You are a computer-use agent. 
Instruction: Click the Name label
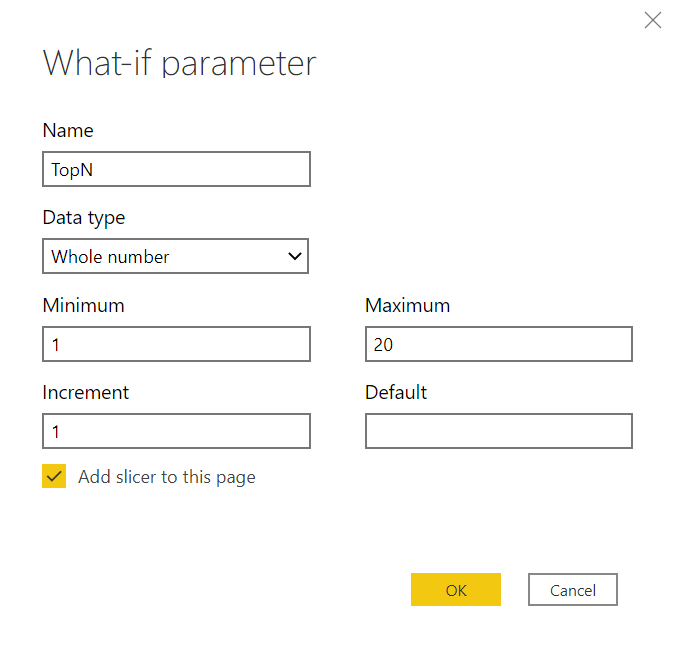(68, 130)
